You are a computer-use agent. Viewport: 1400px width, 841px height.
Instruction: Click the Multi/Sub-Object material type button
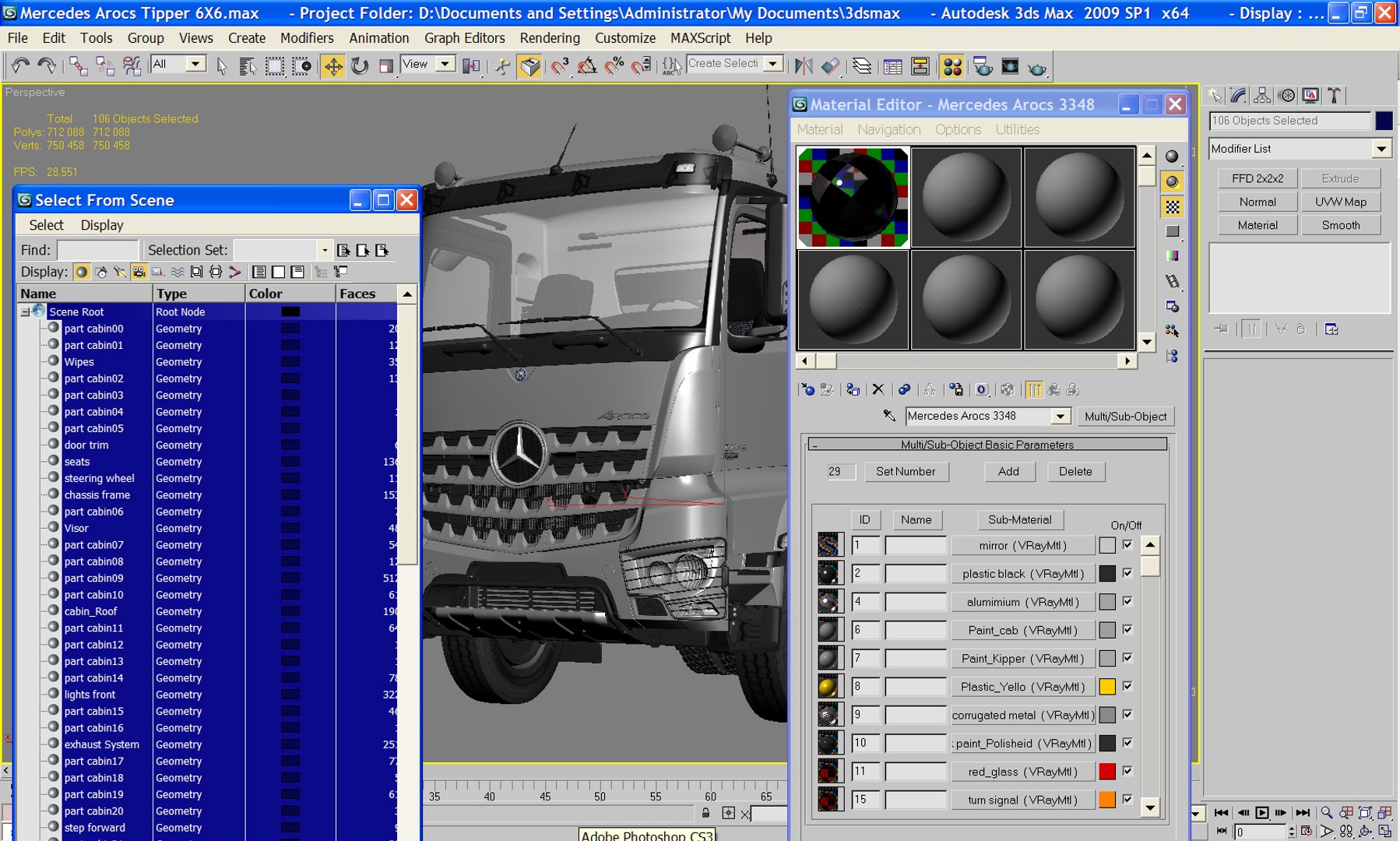pyautogui.click(x=1125, y=417)
